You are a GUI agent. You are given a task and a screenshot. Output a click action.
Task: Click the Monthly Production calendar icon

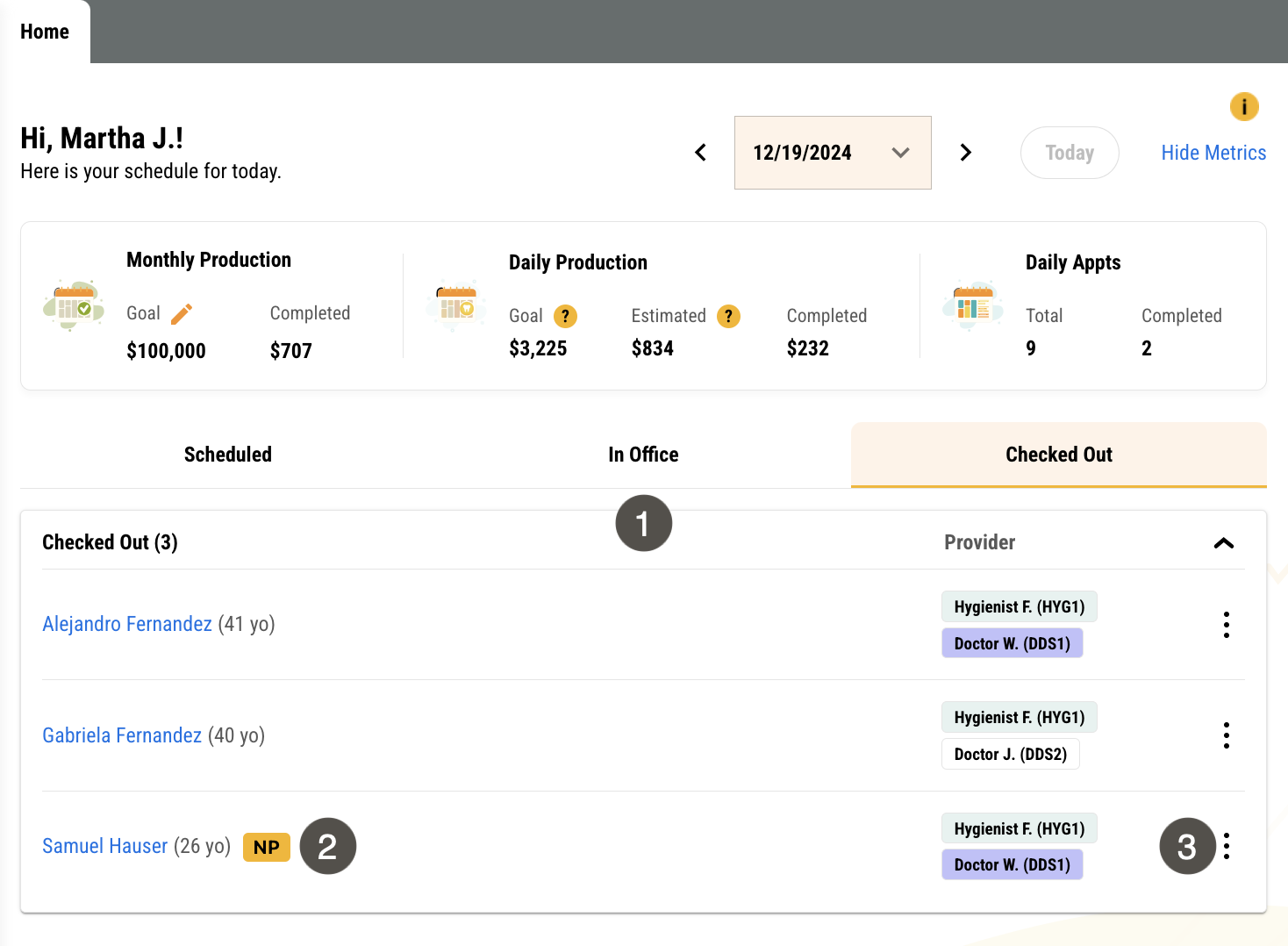[x=74, y=305]
